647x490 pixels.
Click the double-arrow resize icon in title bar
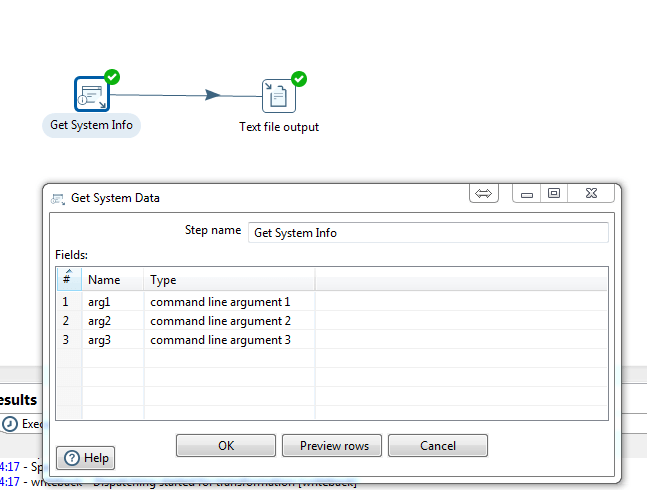point(484,194)
